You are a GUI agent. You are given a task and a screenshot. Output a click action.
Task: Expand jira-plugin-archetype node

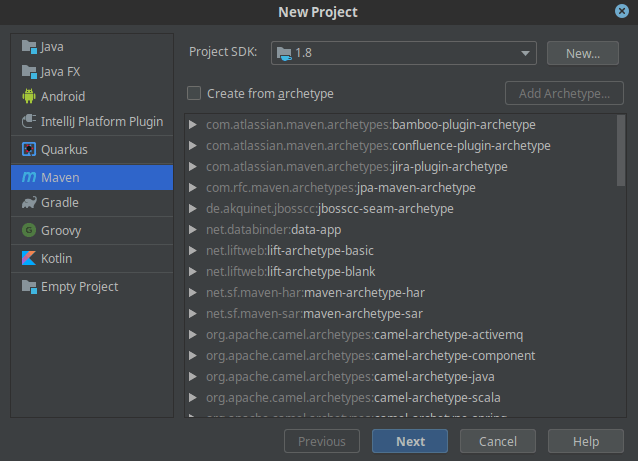coord(193,167)
